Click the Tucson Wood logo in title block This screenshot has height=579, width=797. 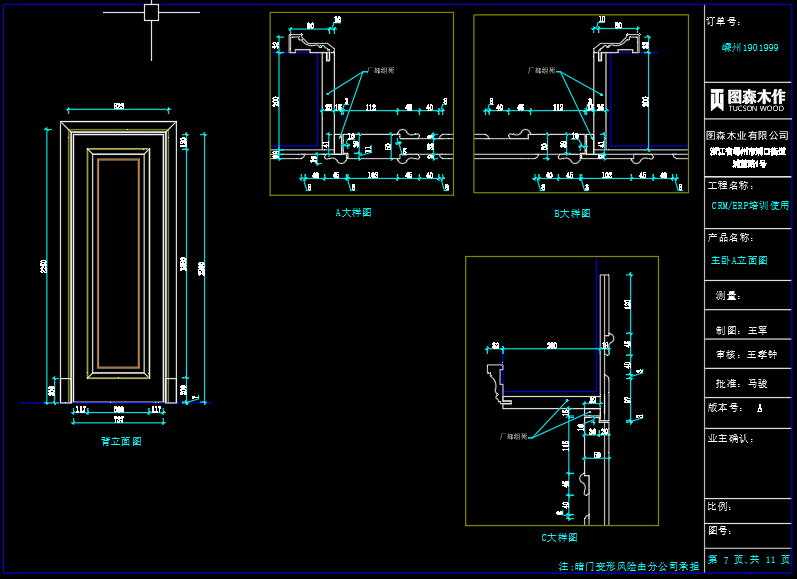tap(748, 99)
